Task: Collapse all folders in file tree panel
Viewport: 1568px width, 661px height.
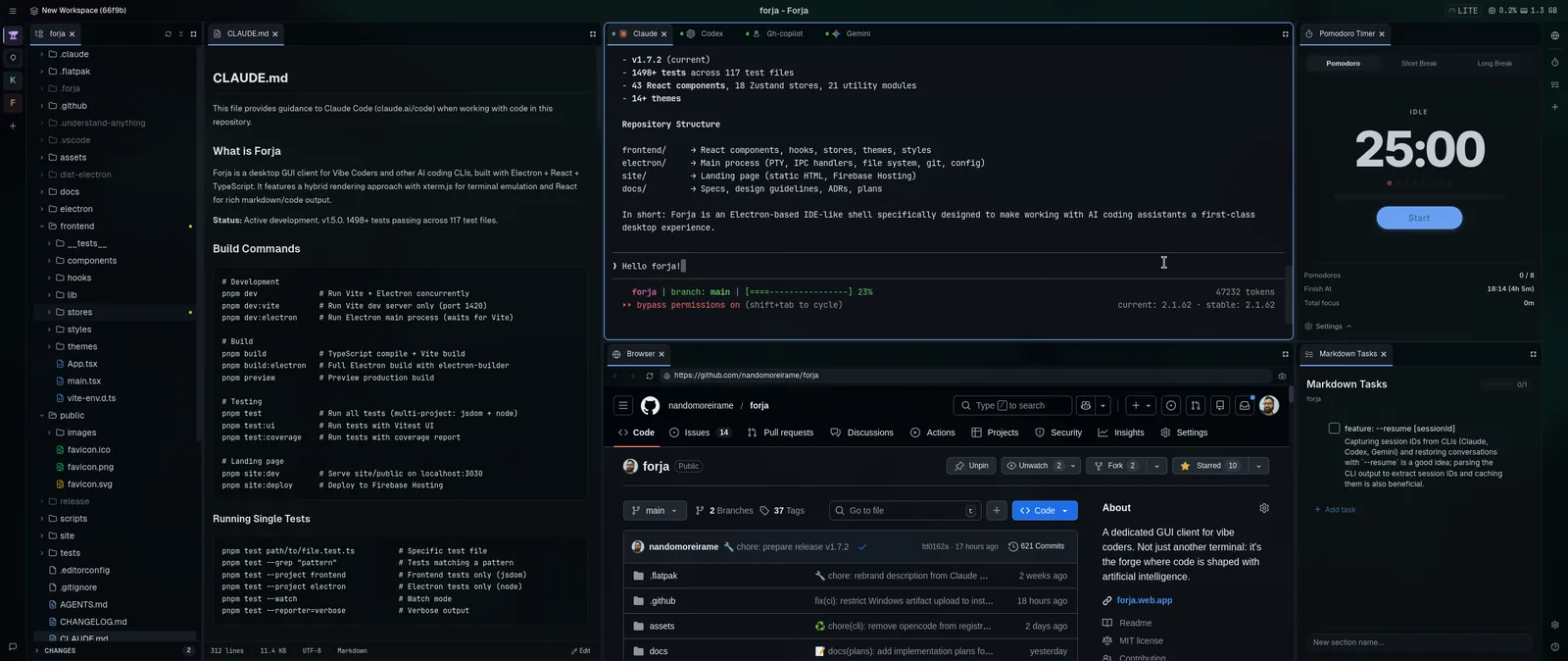Action: coord(180,33)
